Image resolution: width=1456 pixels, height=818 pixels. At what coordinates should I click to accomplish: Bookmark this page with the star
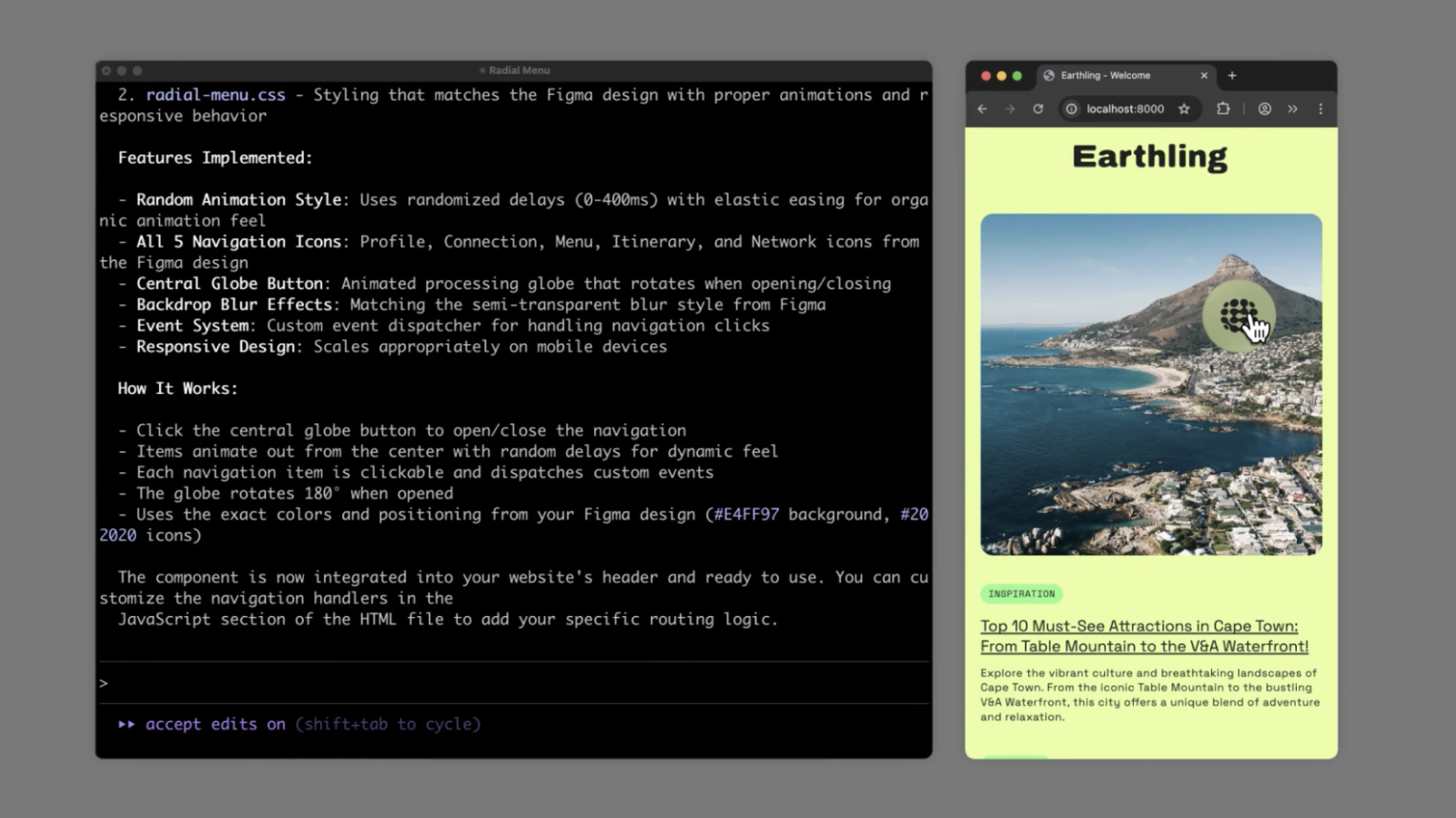(1184, 109)
